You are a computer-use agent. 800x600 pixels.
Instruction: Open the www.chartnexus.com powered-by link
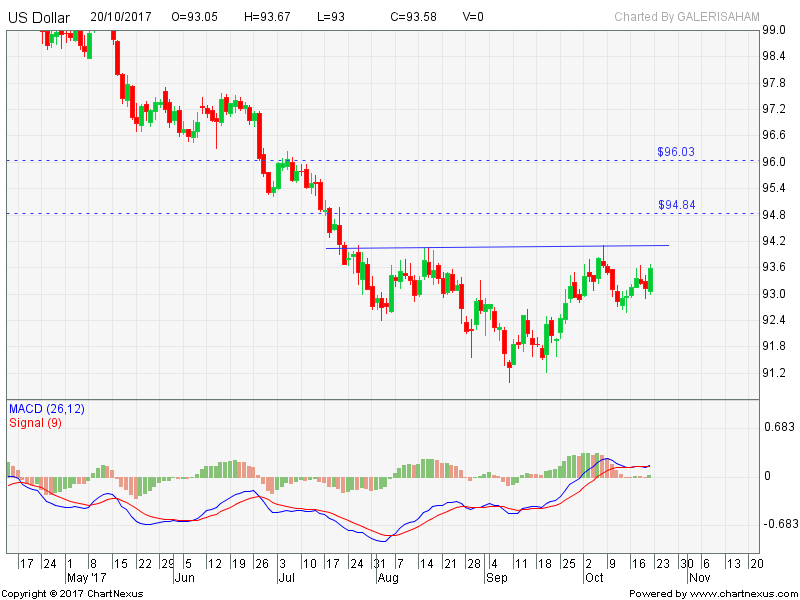point(742,593)
